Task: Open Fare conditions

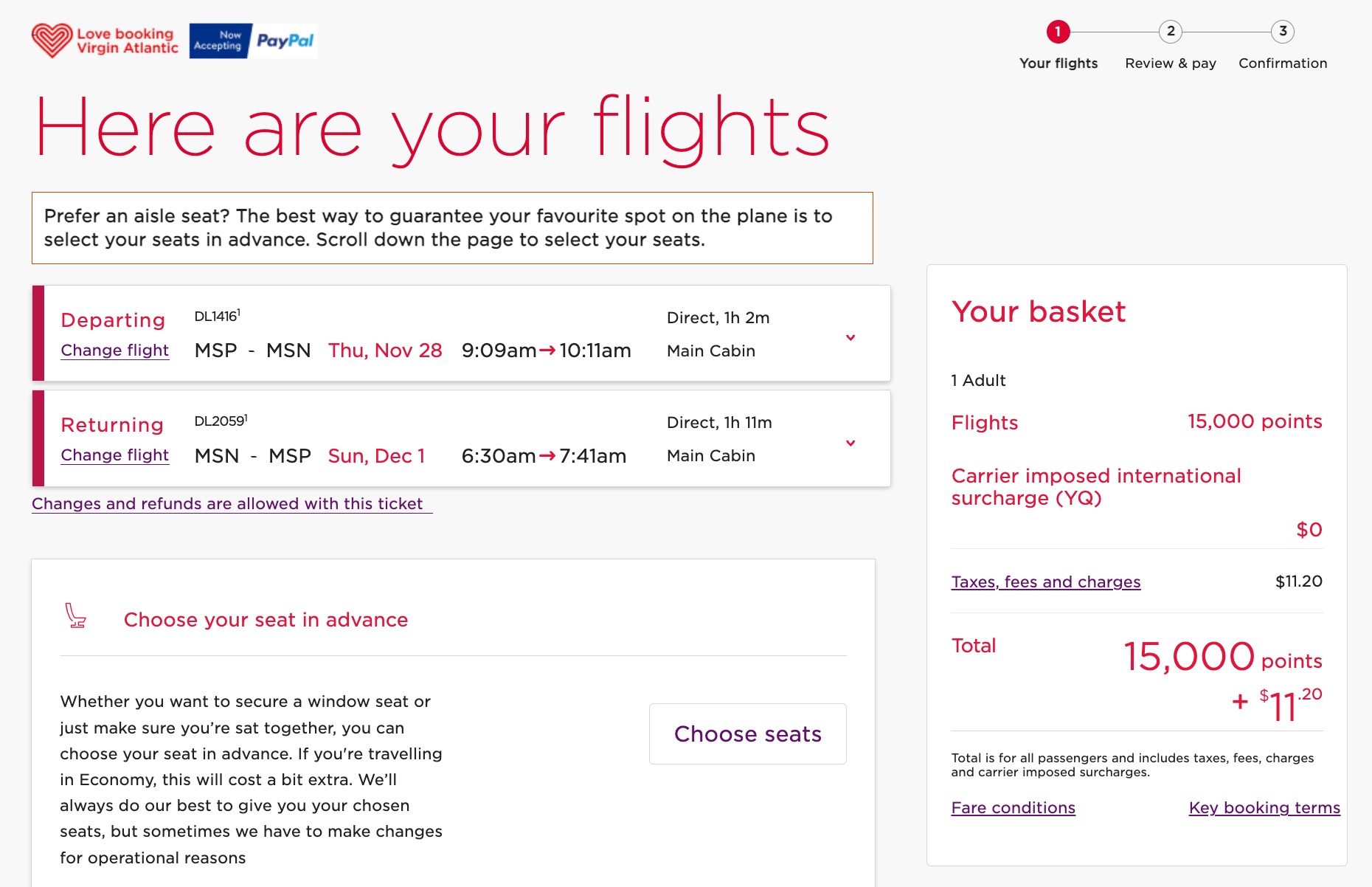Action: click(x=1014, y=808)
